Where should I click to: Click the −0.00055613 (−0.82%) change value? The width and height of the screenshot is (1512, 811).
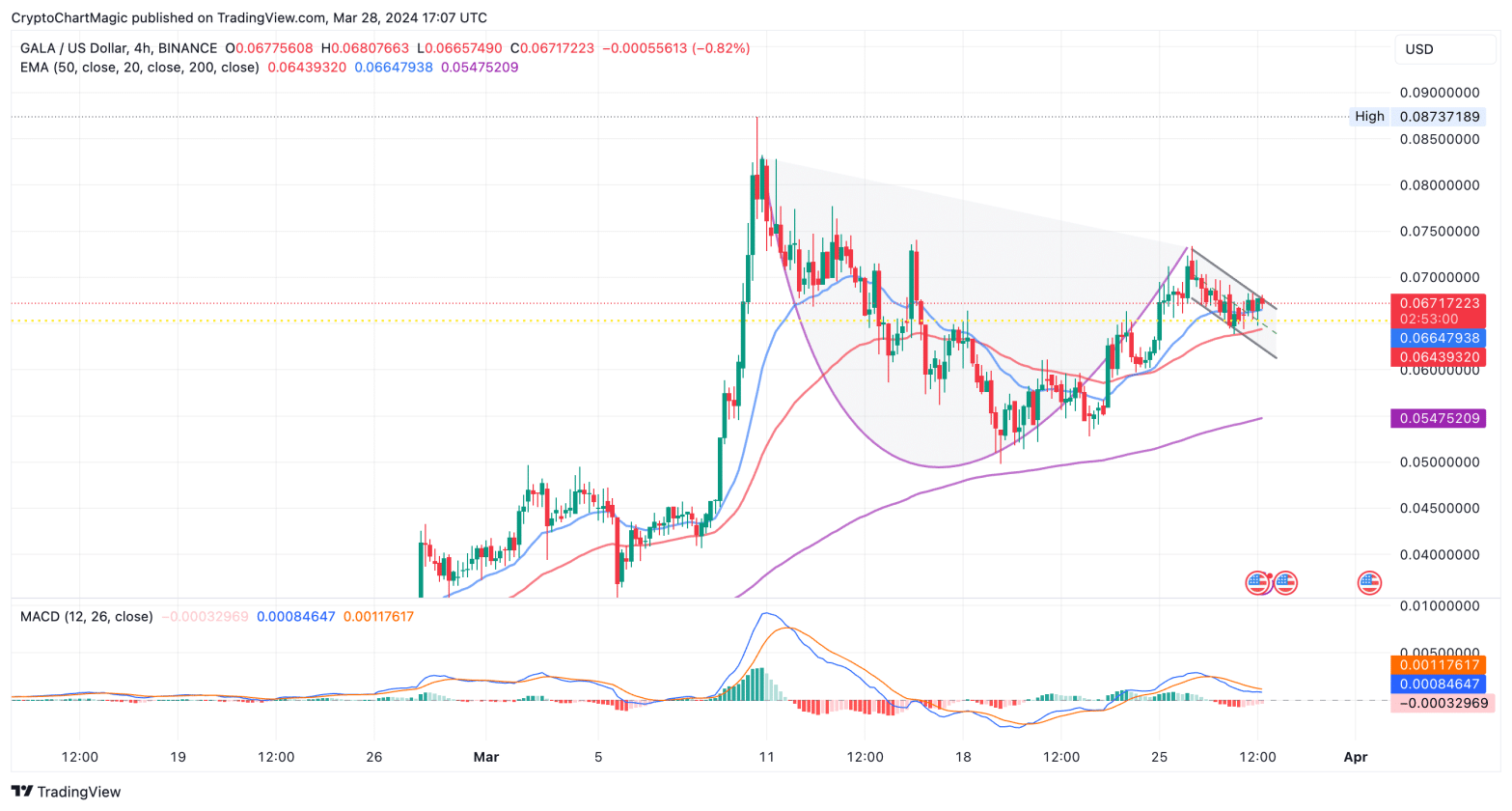[675, 48]
